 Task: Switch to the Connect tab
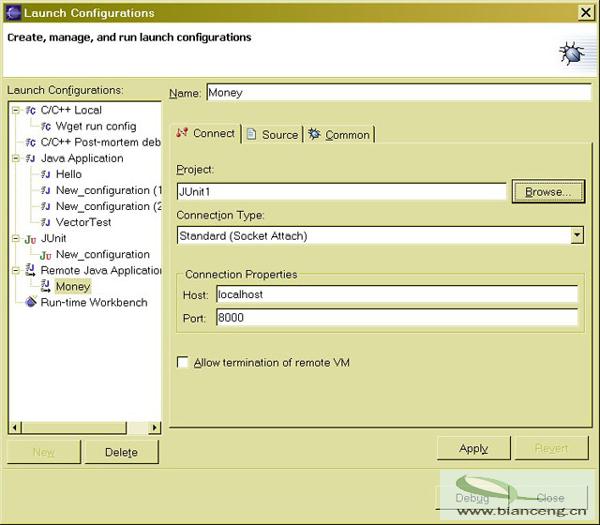[x=206, y=133]
